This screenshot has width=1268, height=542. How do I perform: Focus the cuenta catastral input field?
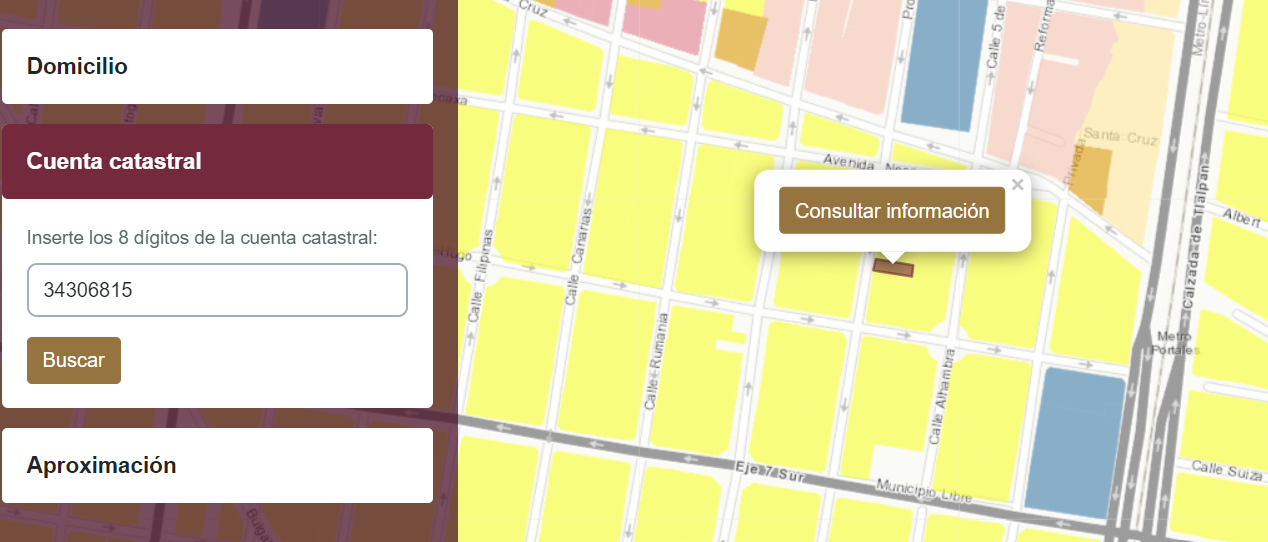[x=217, y=290]
